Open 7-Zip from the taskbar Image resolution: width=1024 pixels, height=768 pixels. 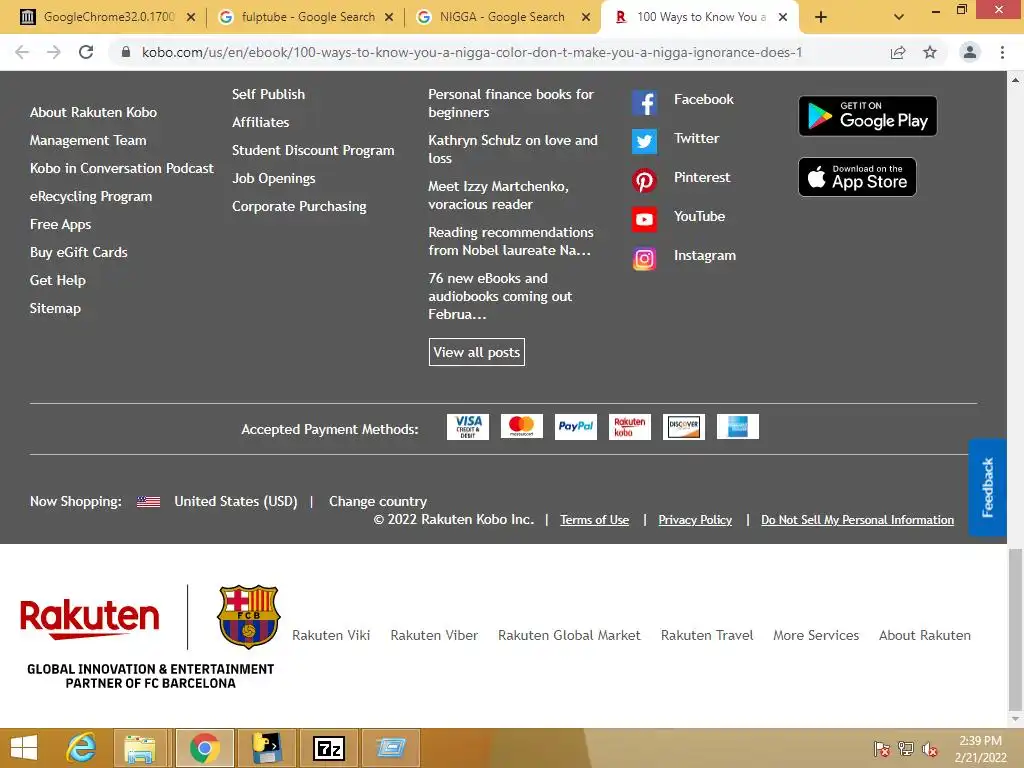tap(328, 748)
